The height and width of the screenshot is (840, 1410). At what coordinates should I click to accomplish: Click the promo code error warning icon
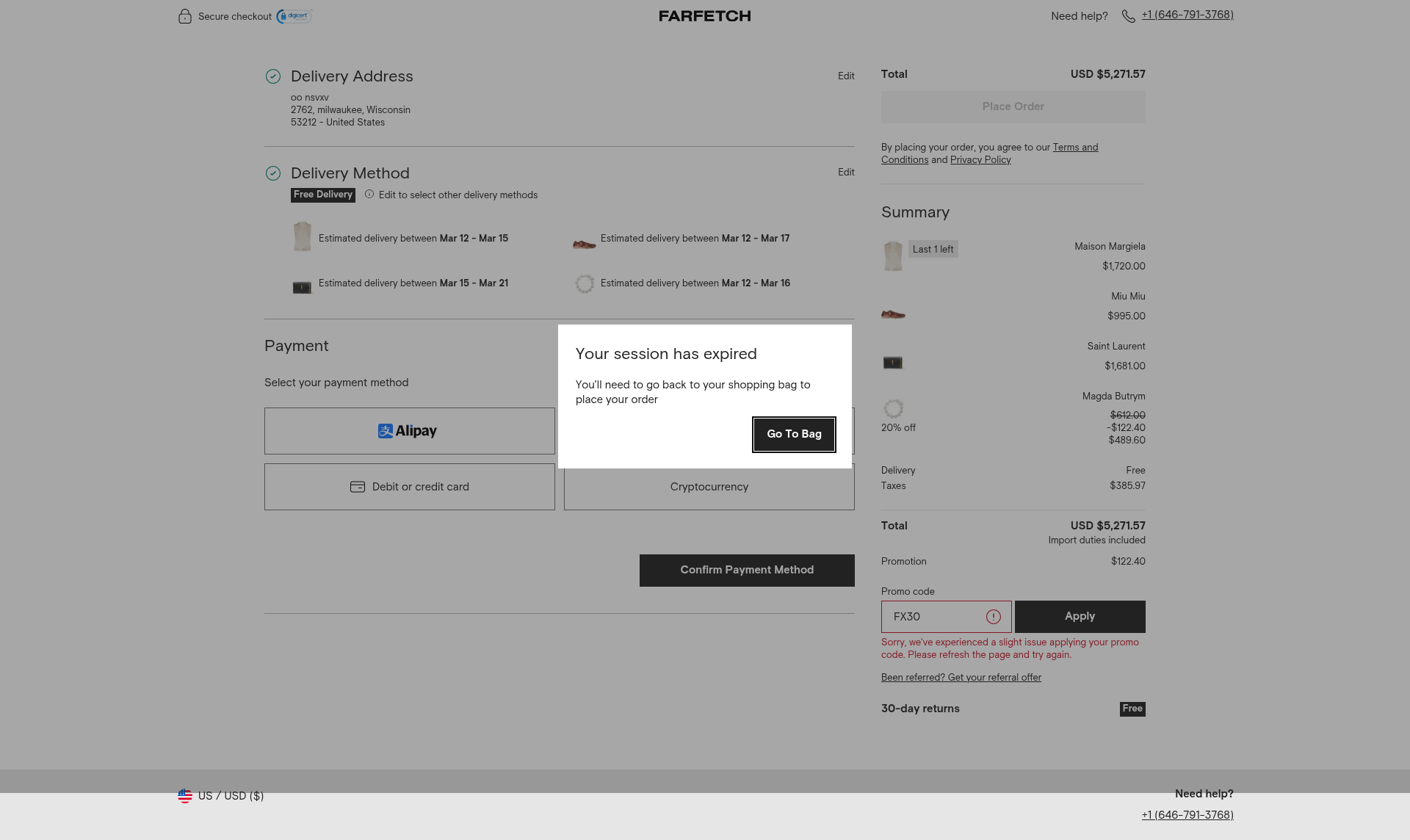coord(993,617)
